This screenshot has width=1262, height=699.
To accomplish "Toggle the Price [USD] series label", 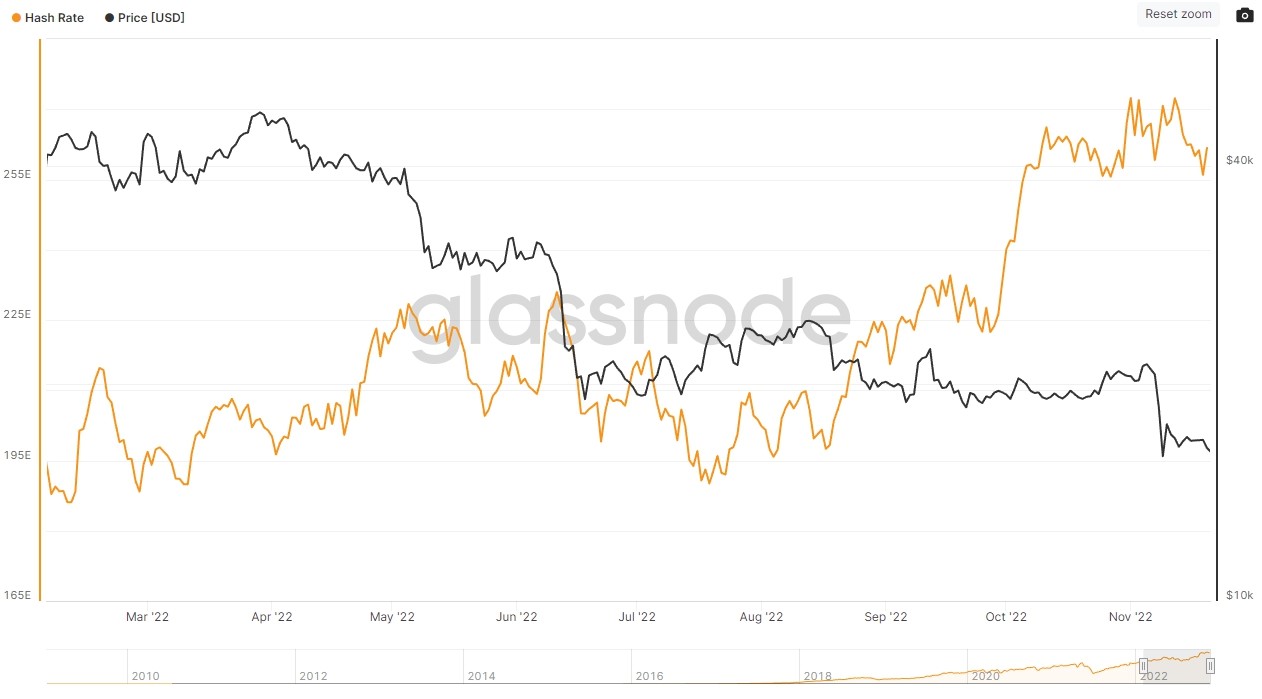I will point(151,18).
